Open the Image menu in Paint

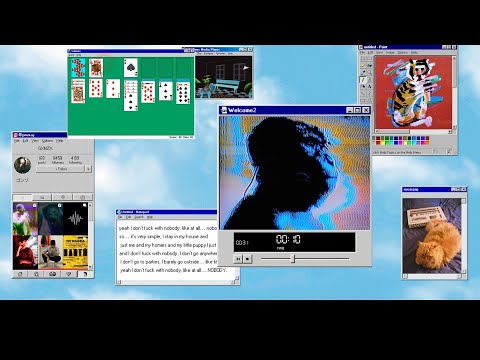click(x=390, y=53)
